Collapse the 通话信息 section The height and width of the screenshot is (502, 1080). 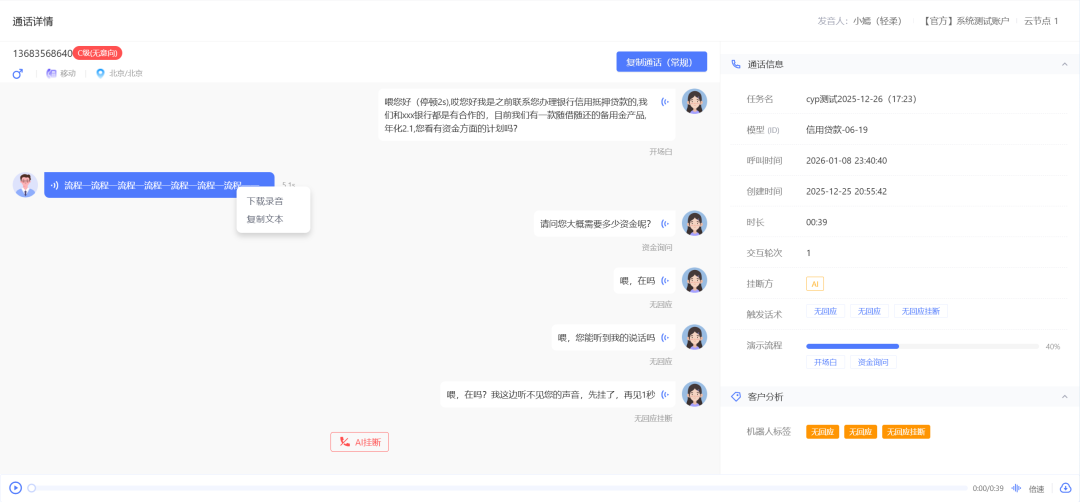pos(1063,64)
